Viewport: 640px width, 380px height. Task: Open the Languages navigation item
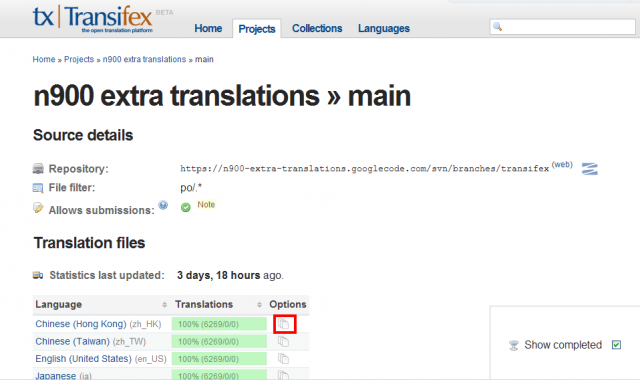(x=384, y=29)
